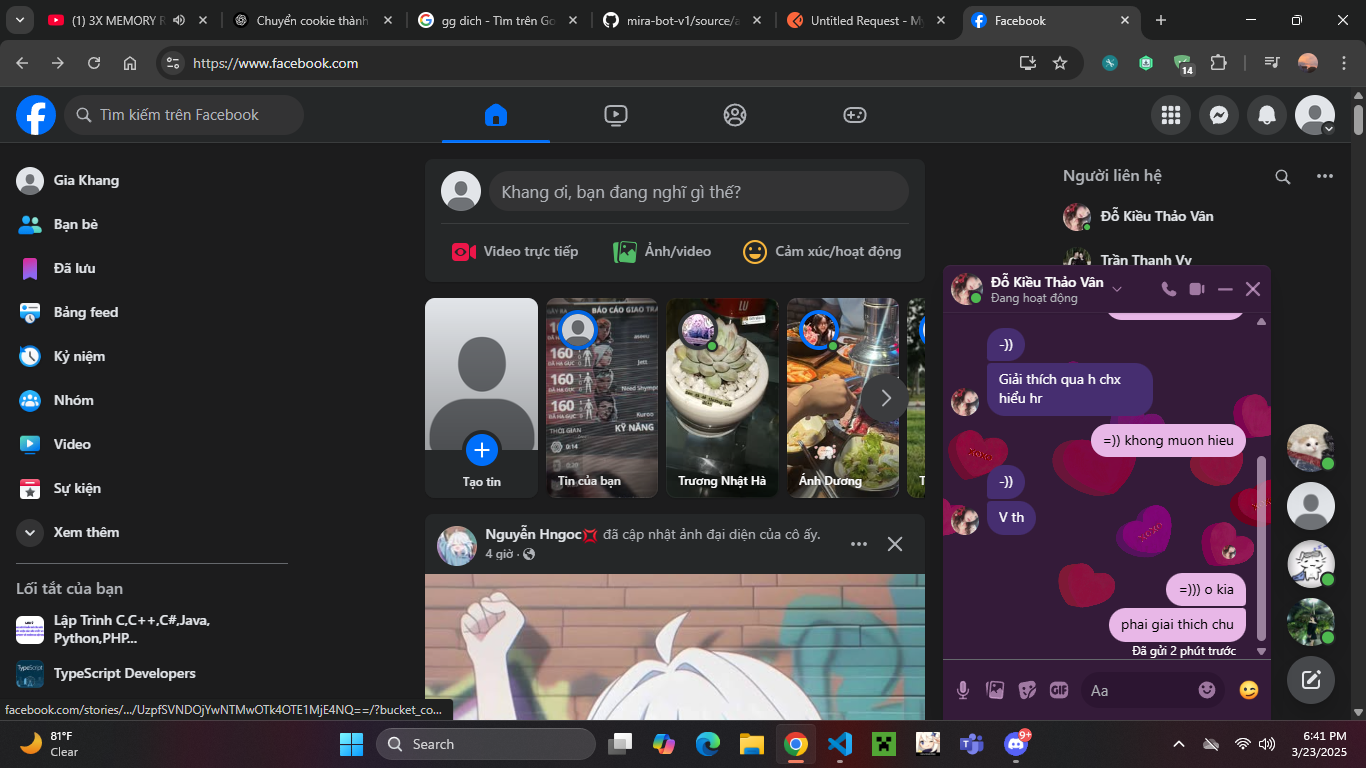Switch to the Gaming tab in top navigation
The image size is (1366, 768).
tap(854, 115)
